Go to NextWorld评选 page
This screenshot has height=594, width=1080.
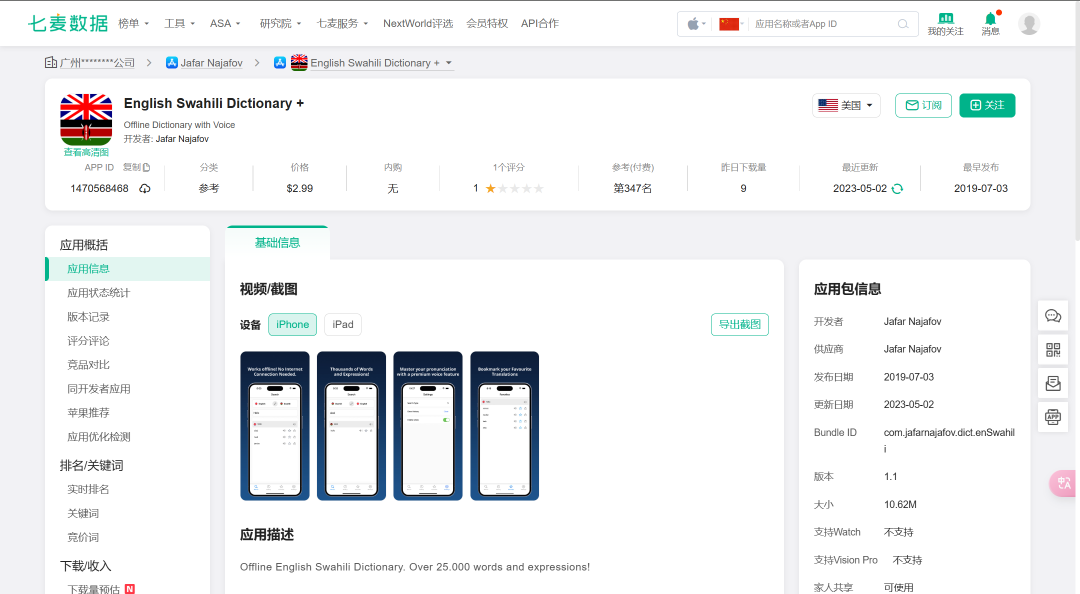pyautogui.click(x=418, y=23)
